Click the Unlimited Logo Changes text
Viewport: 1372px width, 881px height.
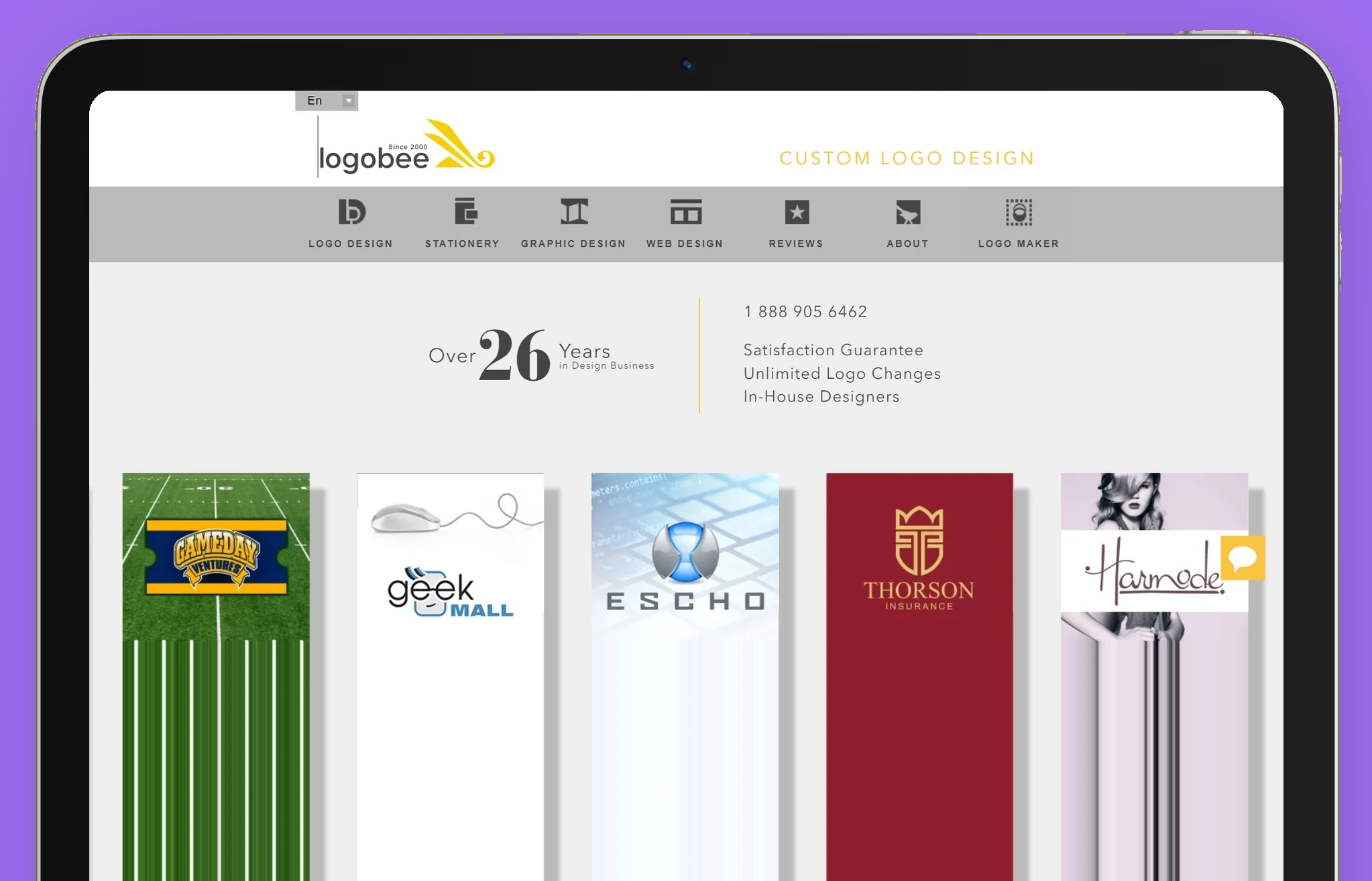click(842, 373)
